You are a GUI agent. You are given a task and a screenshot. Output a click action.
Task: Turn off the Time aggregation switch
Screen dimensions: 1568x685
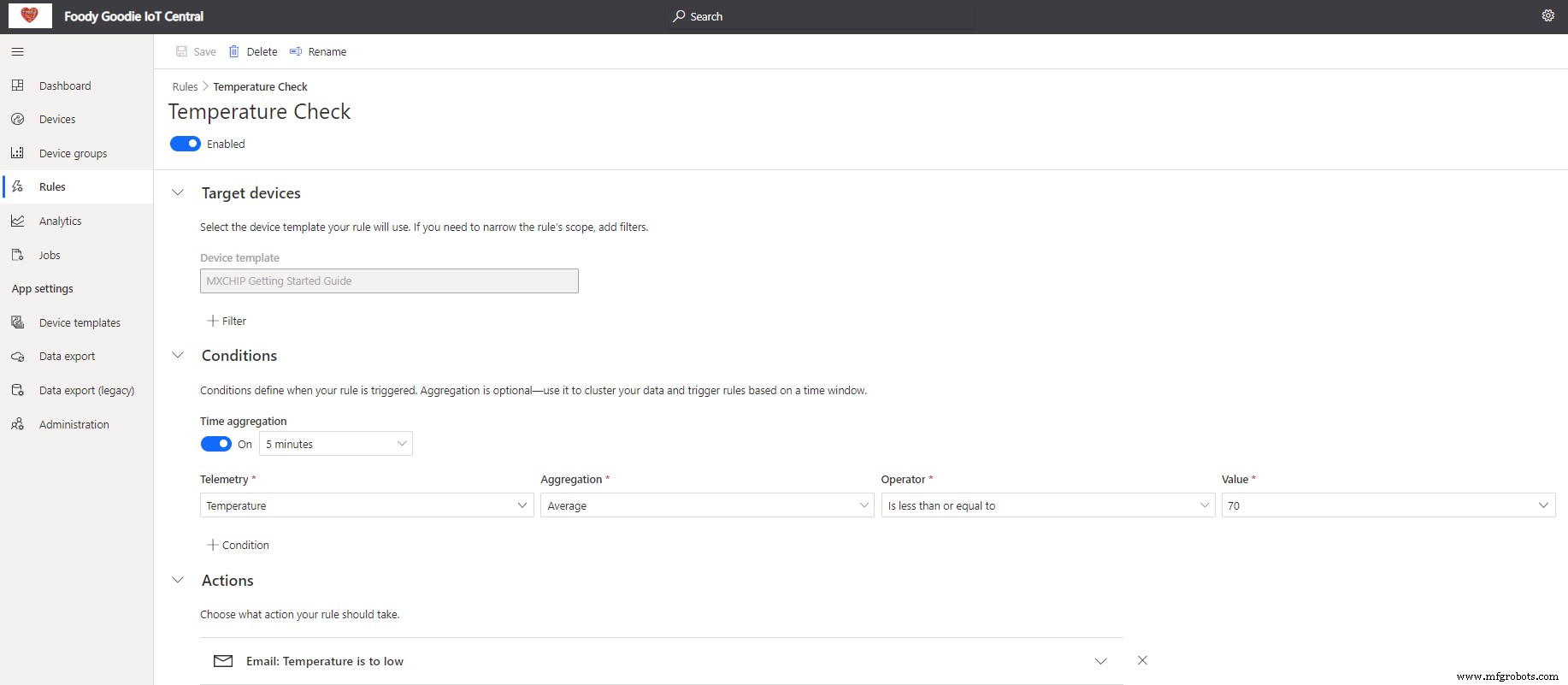[x=216, y=444]
